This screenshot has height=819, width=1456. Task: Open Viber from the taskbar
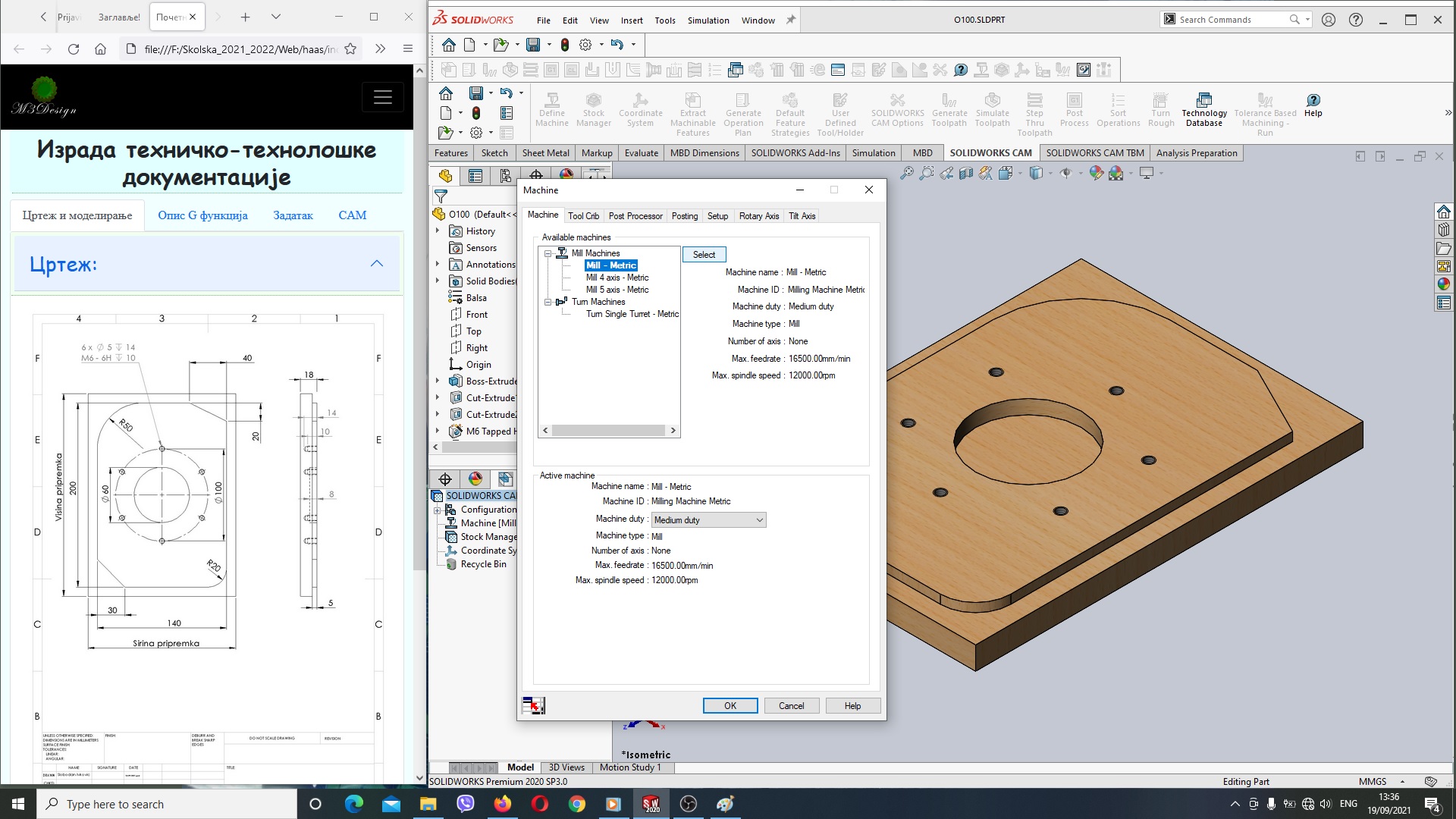point(465,804)
